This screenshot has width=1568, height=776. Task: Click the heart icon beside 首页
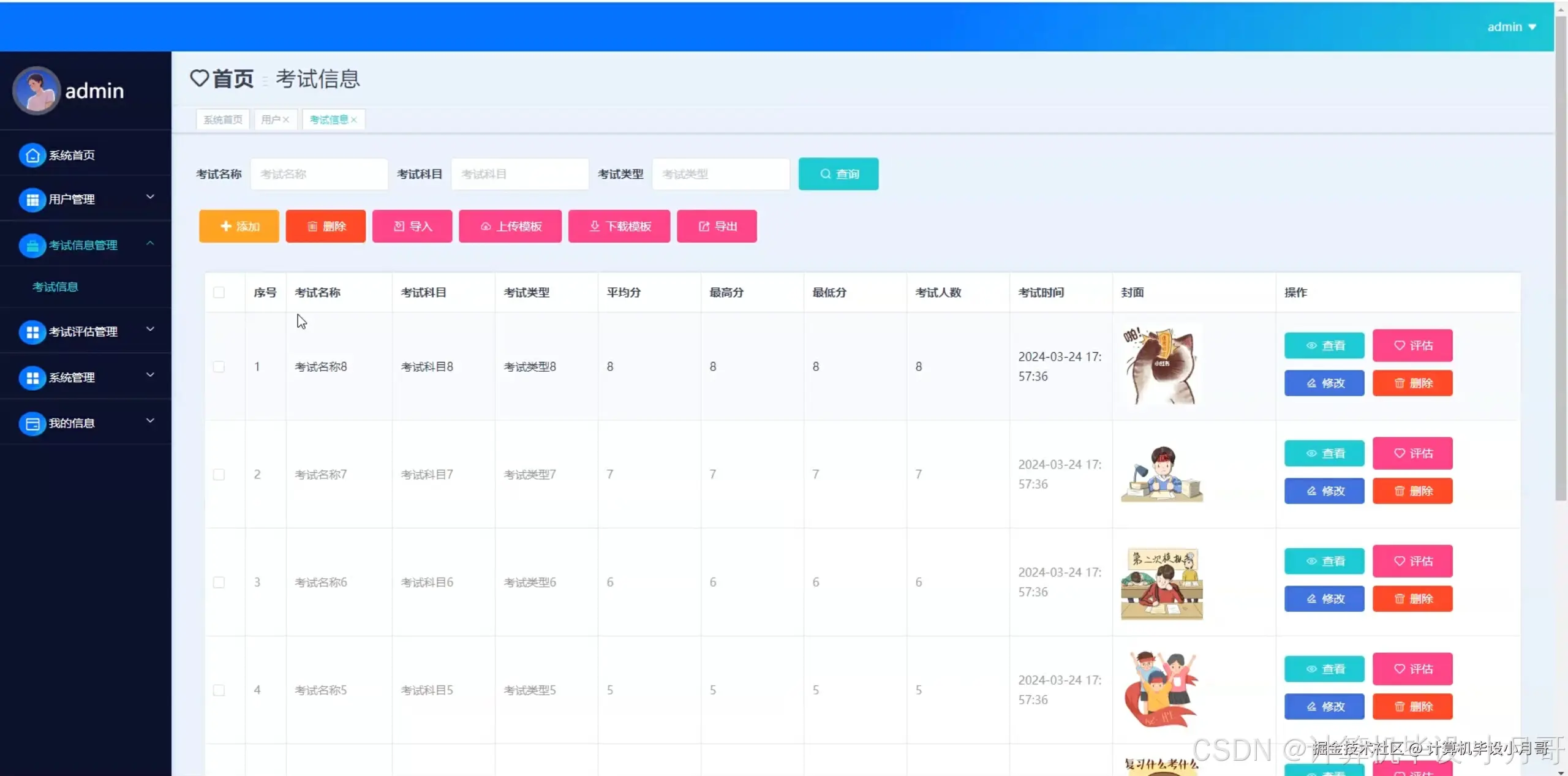pos(199,78)
